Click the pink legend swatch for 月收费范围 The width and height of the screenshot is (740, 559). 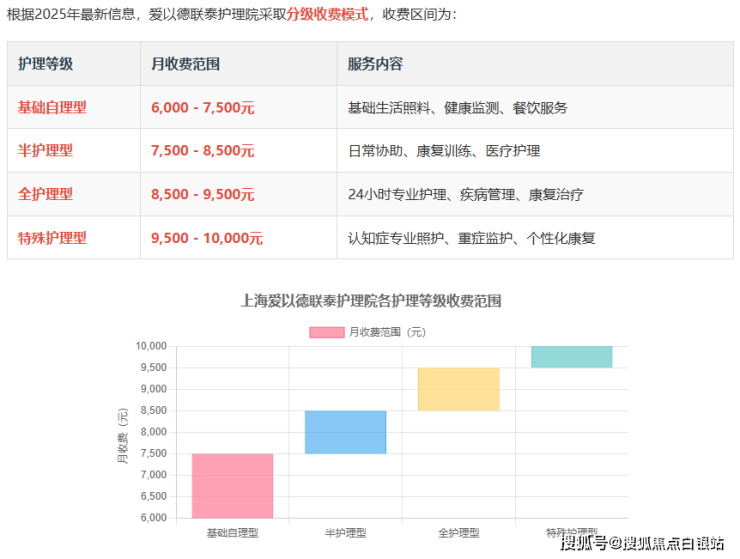(326, 332)
